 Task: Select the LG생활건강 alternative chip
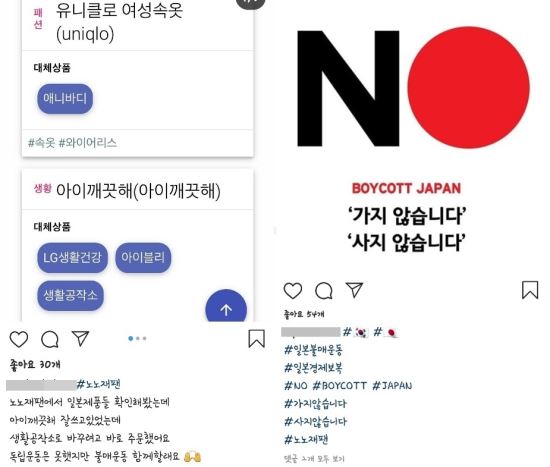pos(72,258)
